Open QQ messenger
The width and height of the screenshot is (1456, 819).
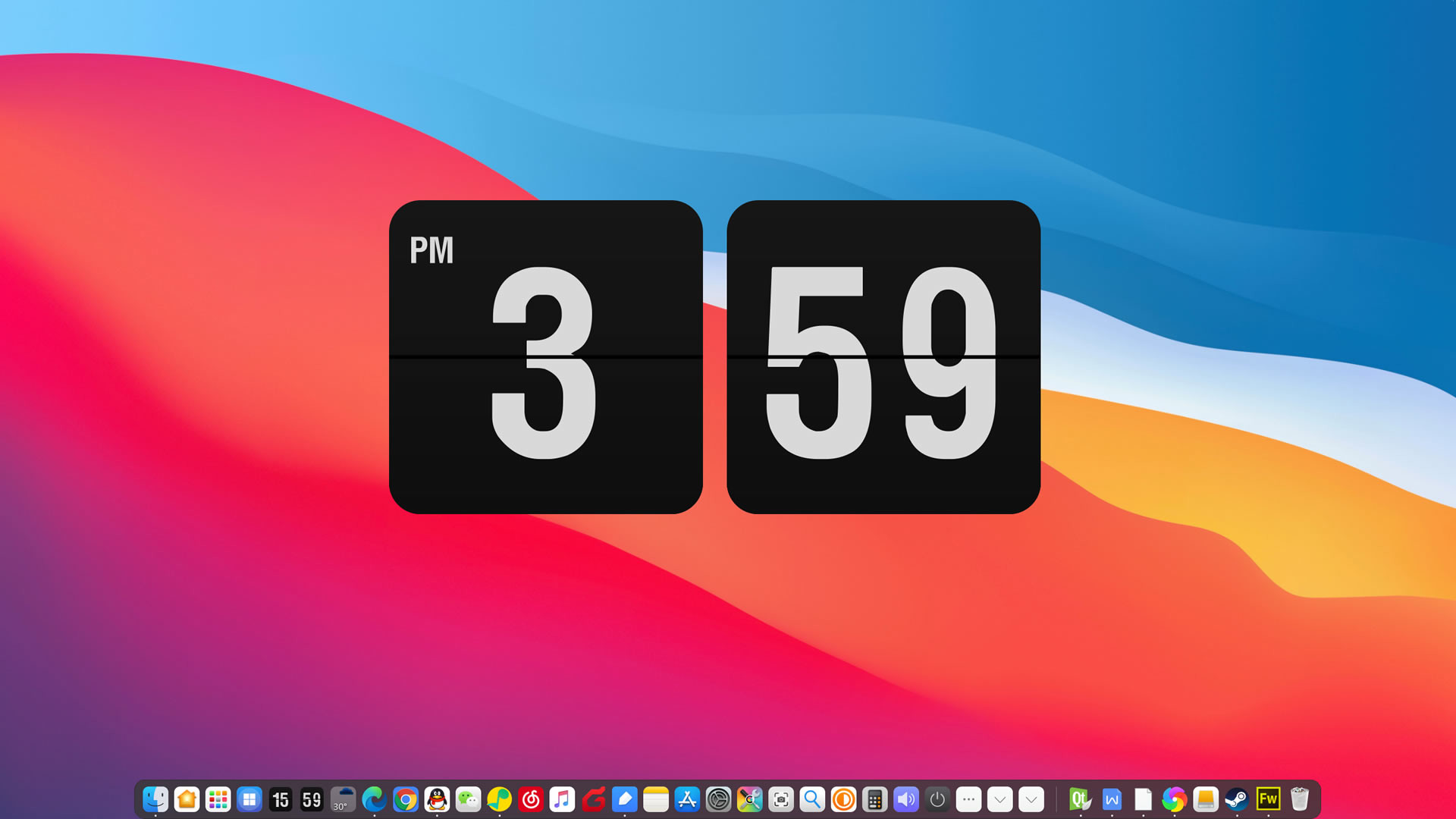pos(438,799)
